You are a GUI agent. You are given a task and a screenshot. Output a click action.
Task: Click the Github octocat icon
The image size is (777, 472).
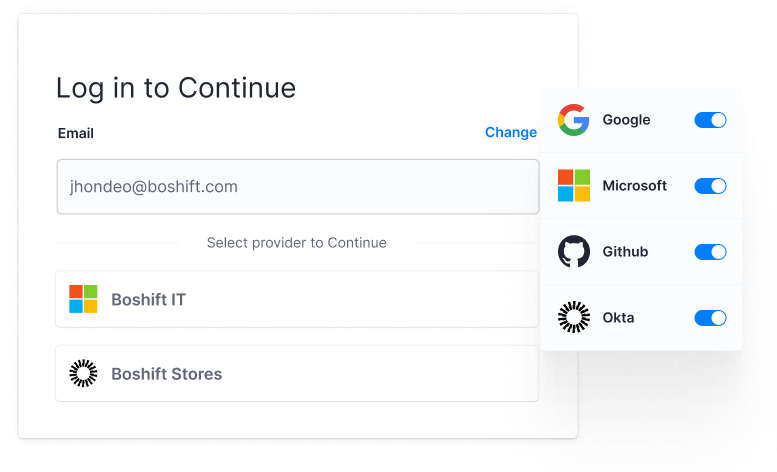574,252
